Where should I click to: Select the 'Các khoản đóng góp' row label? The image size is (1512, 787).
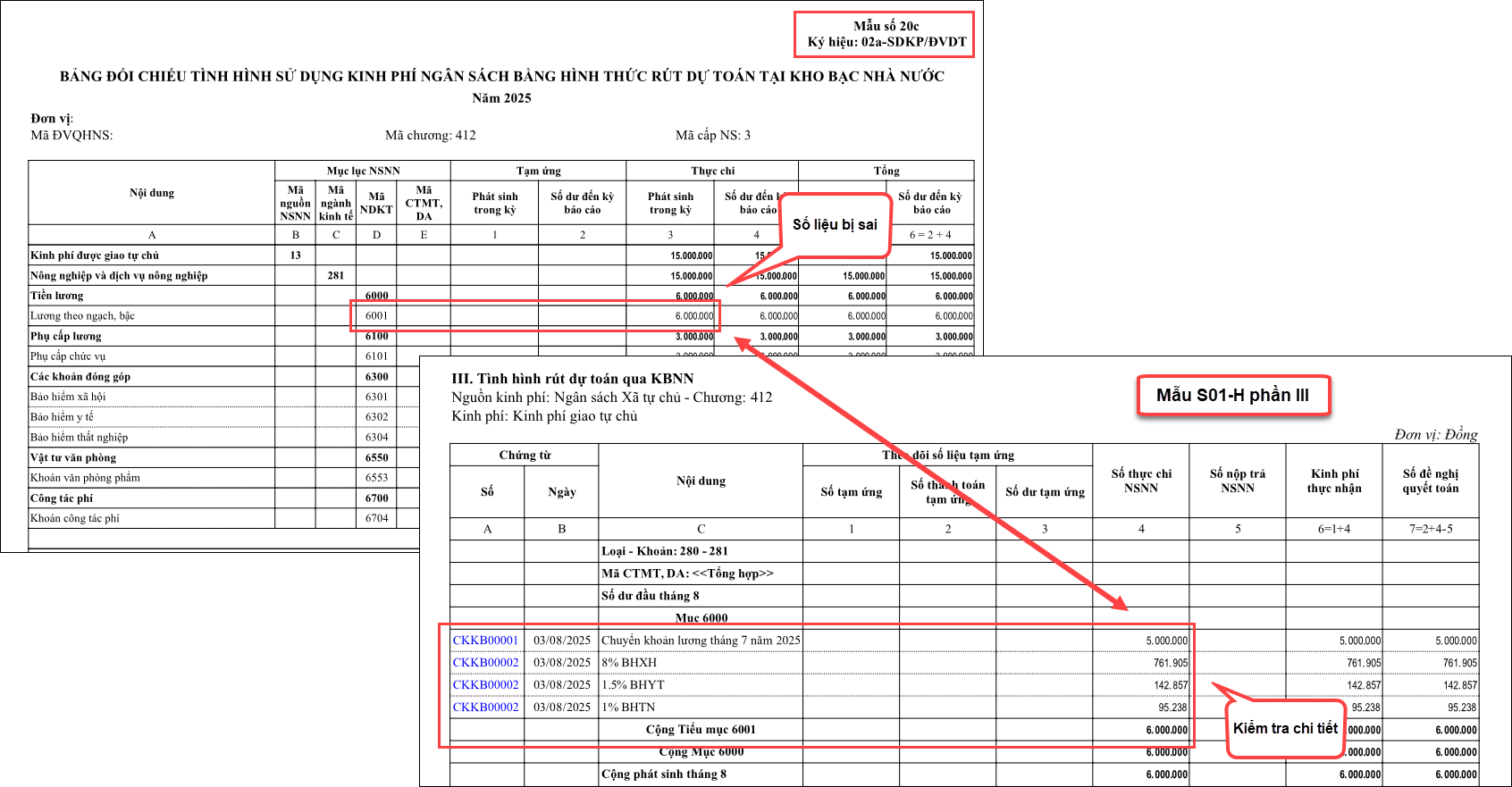pyautogui.click(x=80, y=377)
